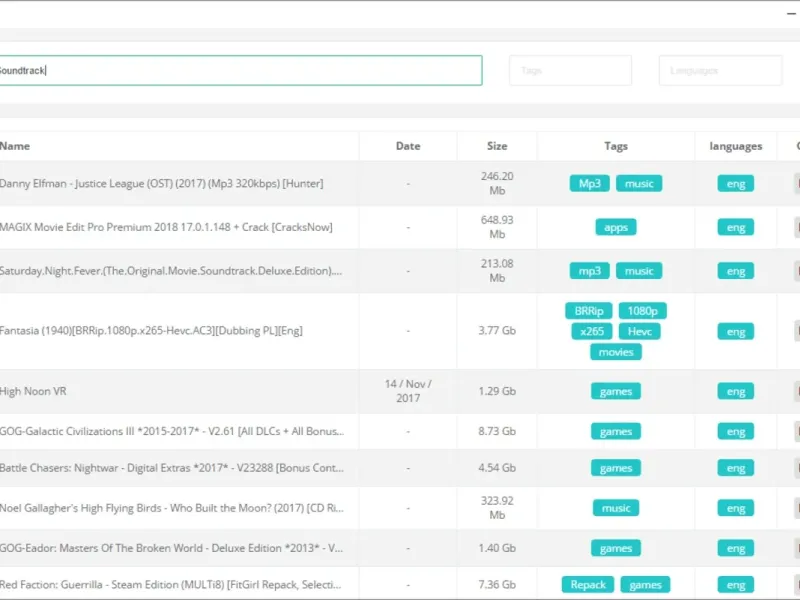Click music tag on Danny Elfman row
Image resolution: width=800 pixels, height=600 pixels.
click(639, 184)
